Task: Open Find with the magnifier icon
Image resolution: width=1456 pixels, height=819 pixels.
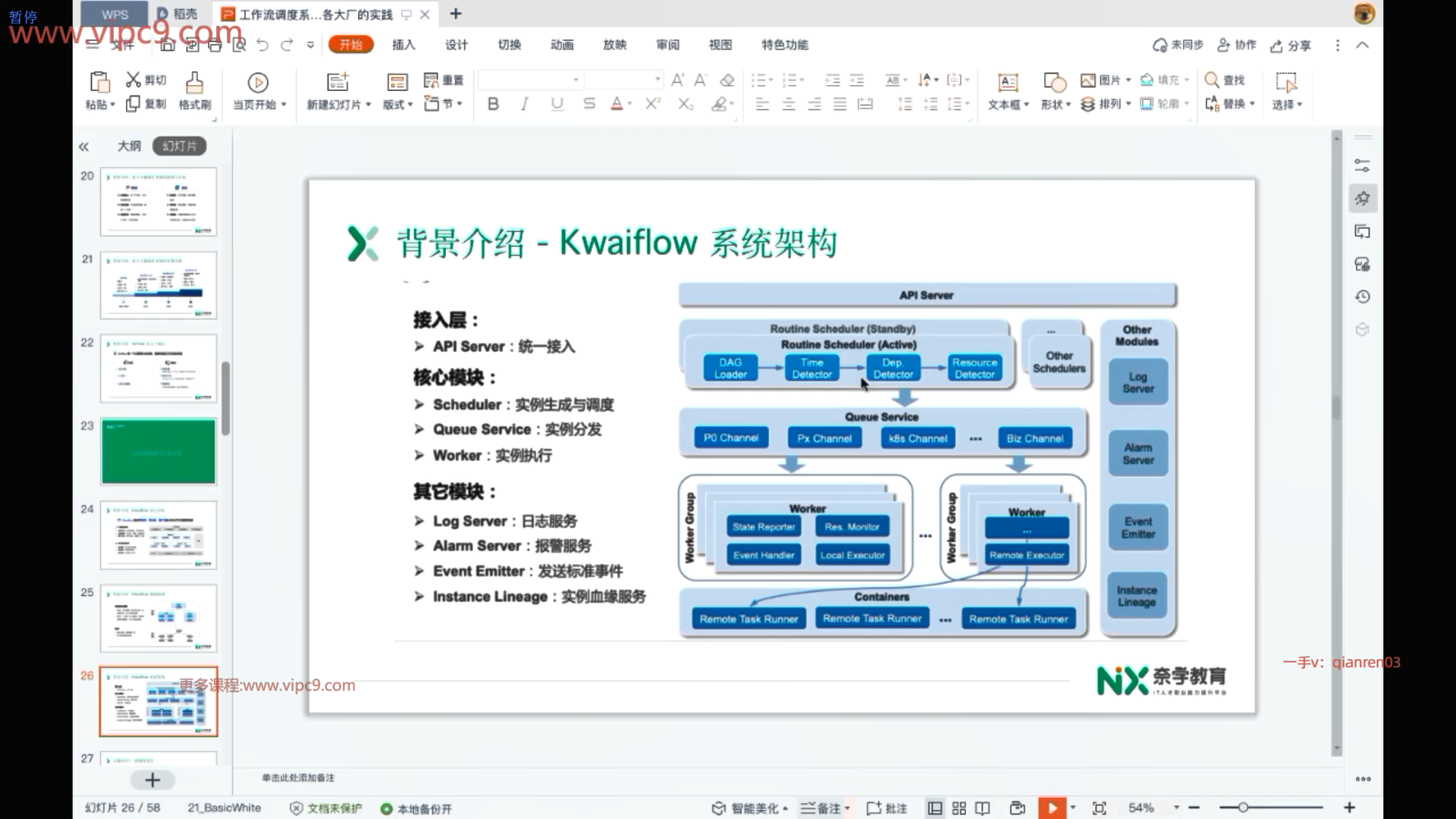Action: [1212, 80]
